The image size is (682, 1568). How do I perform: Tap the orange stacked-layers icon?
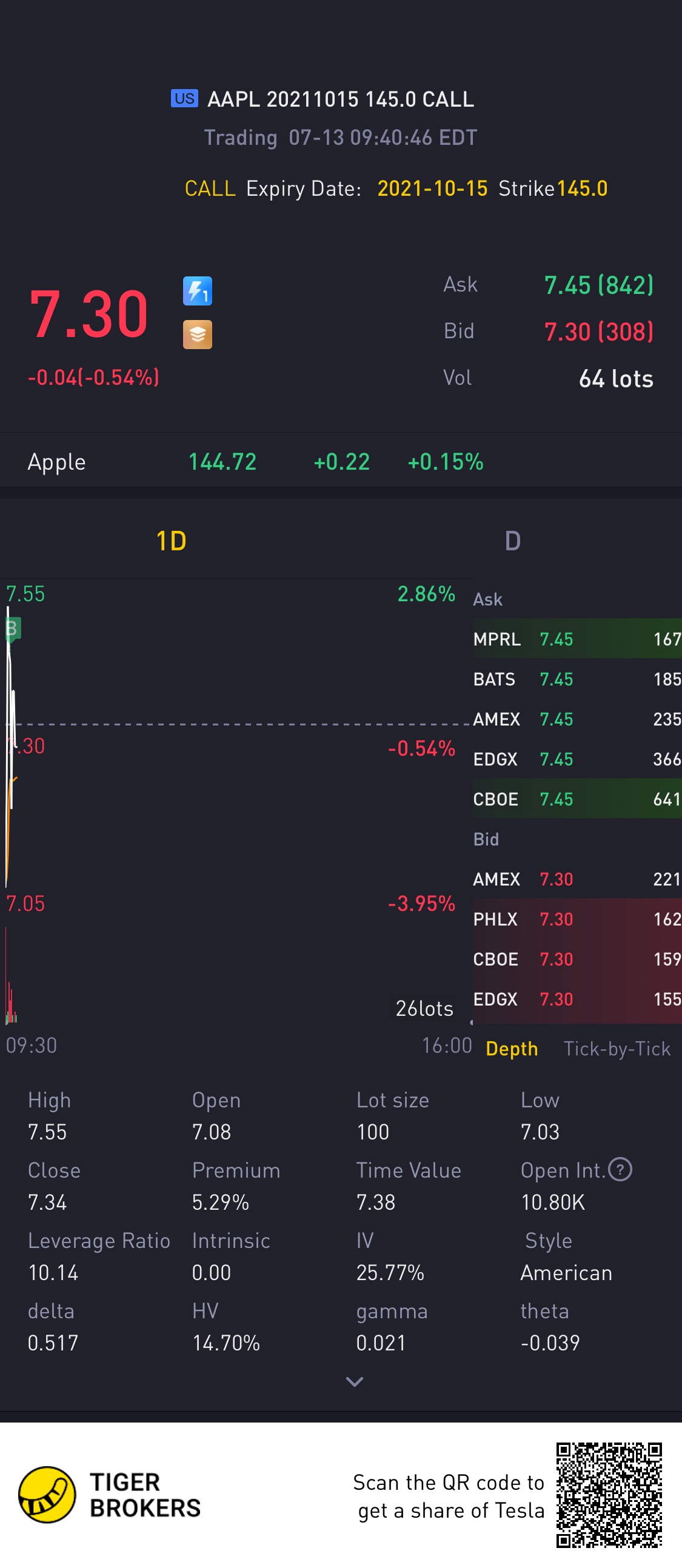[197, 334]
